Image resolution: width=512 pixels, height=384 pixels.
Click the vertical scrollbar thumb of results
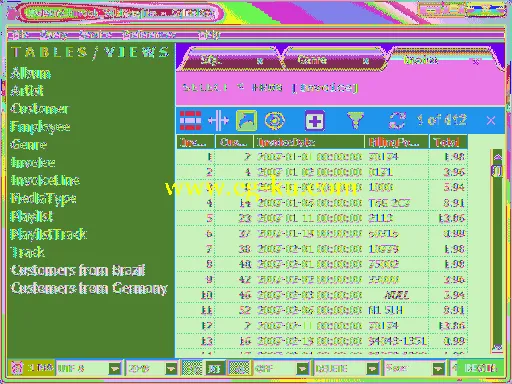click(497, 171)
